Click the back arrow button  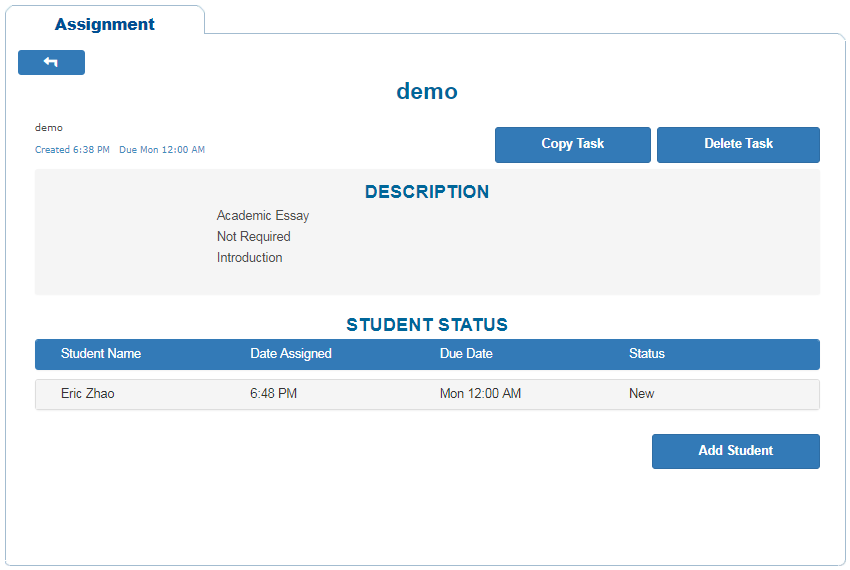tap(51, 62)
